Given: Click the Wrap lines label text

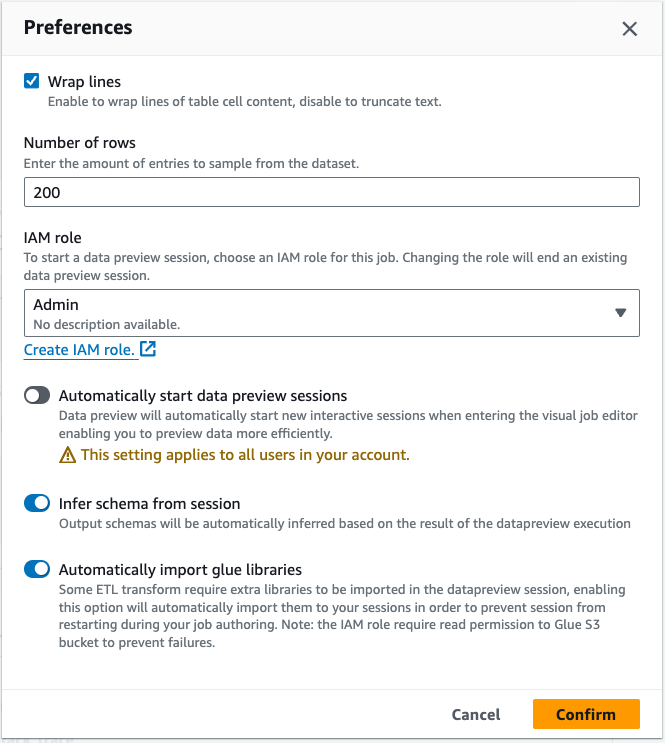Looking at the screenshot, I should [85, 81].
